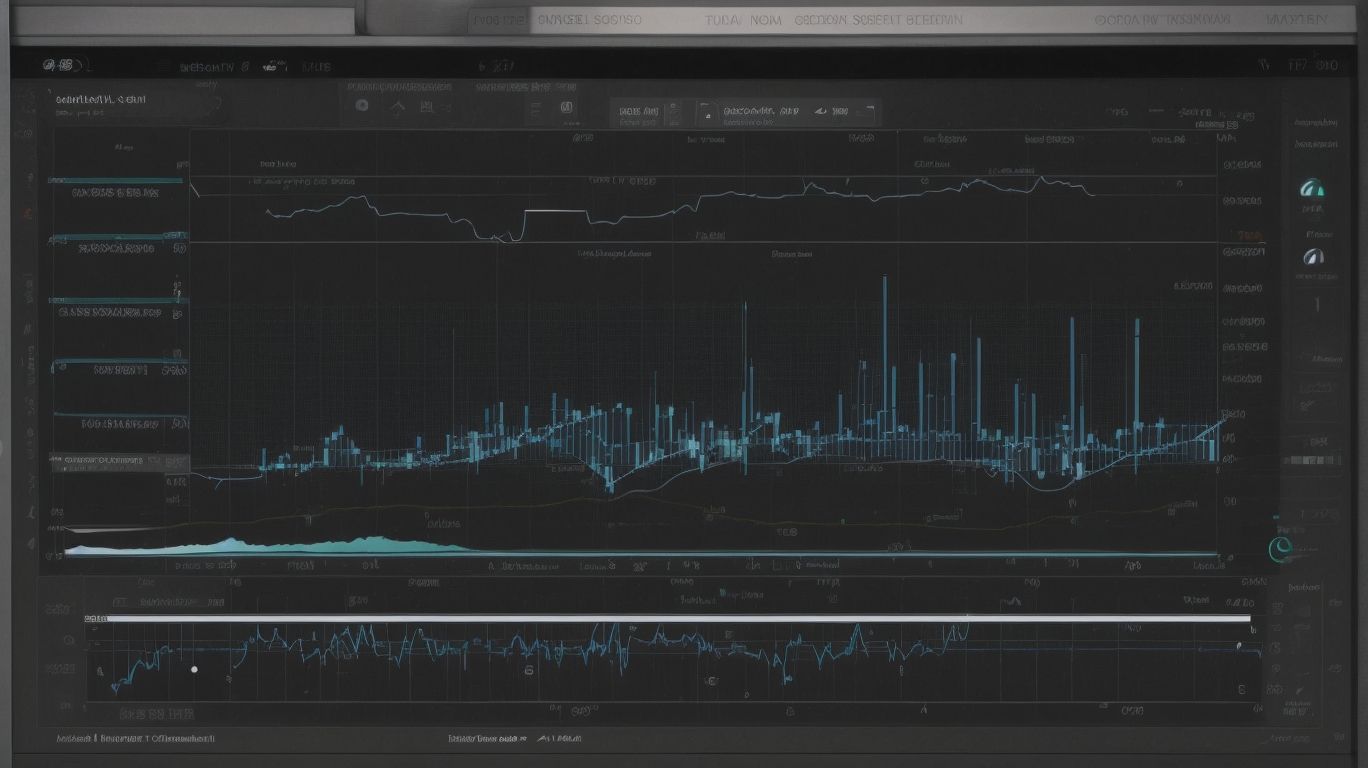Click the upward arrow icon in the chart toolbar
This screenshot has width=1368, height=768.
(397, 108)
